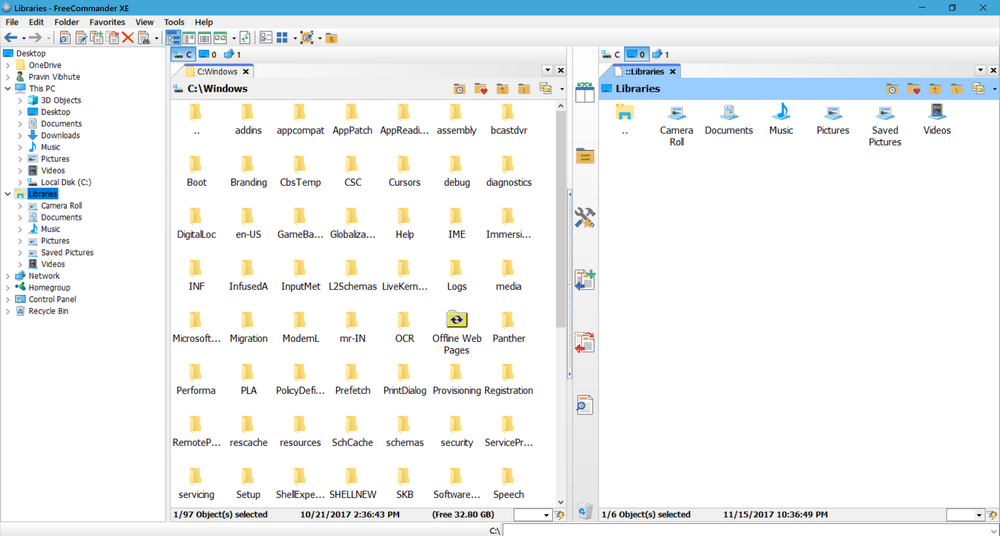Click the recycle bin icon on splitter
Screen dimensions: 1000x536
(x=585, y=510)
